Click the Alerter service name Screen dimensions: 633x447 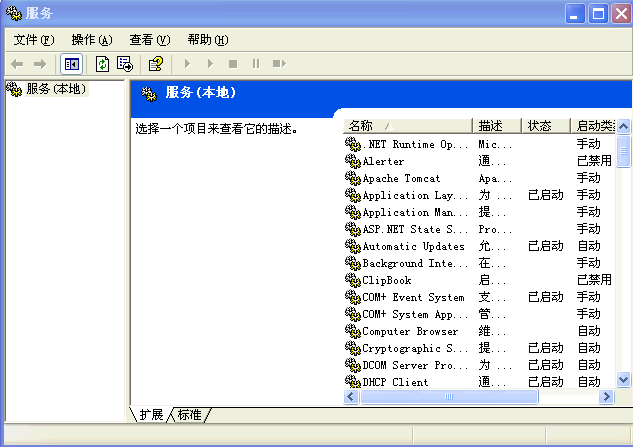point(383,162)
